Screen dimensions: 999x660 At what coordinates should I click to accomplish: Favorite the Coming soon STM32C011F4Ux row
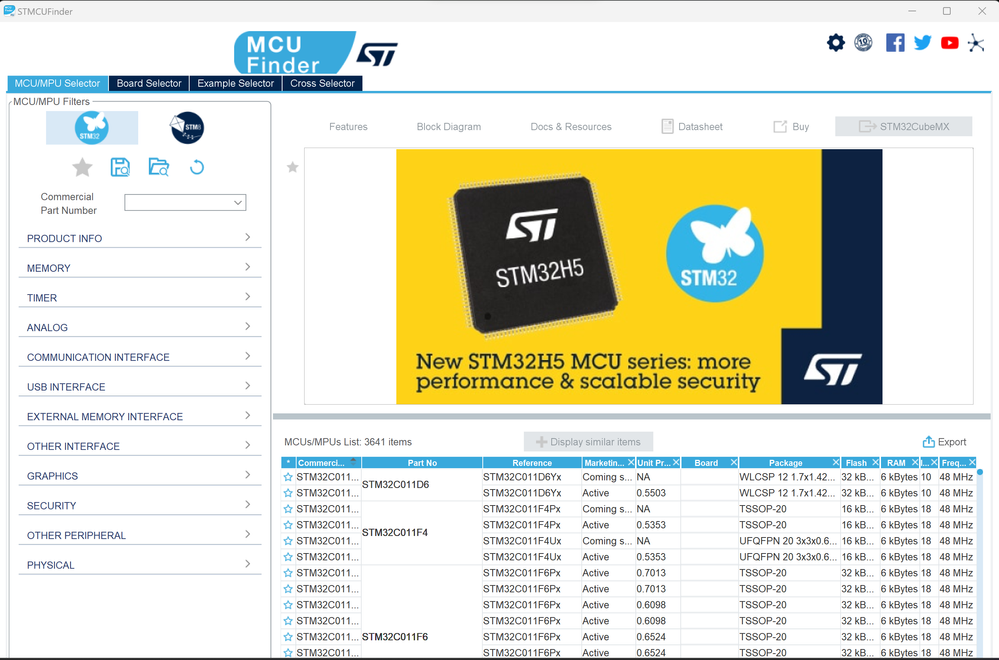[288, 541]
